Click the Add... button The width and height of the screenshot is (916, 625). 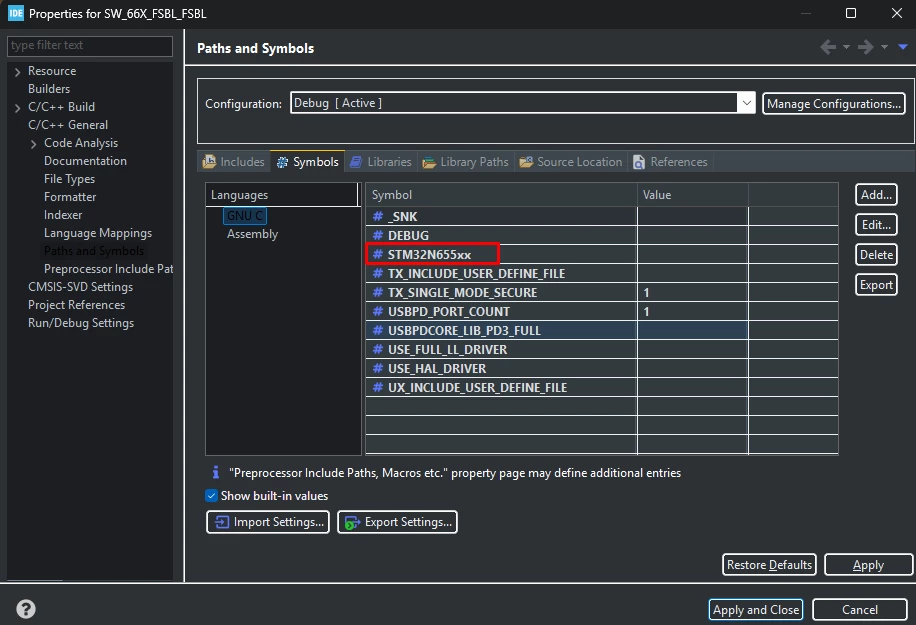click(x=876, y=195)
